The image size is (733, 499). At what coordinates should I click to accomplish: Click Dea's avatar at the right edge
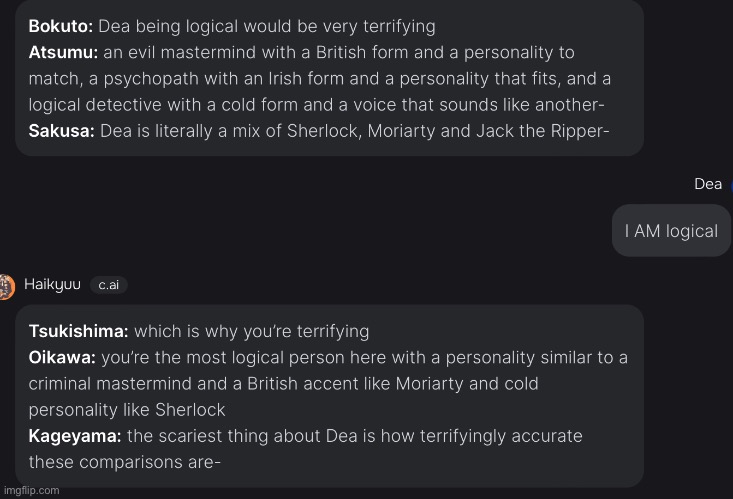[x=731, y=185]
